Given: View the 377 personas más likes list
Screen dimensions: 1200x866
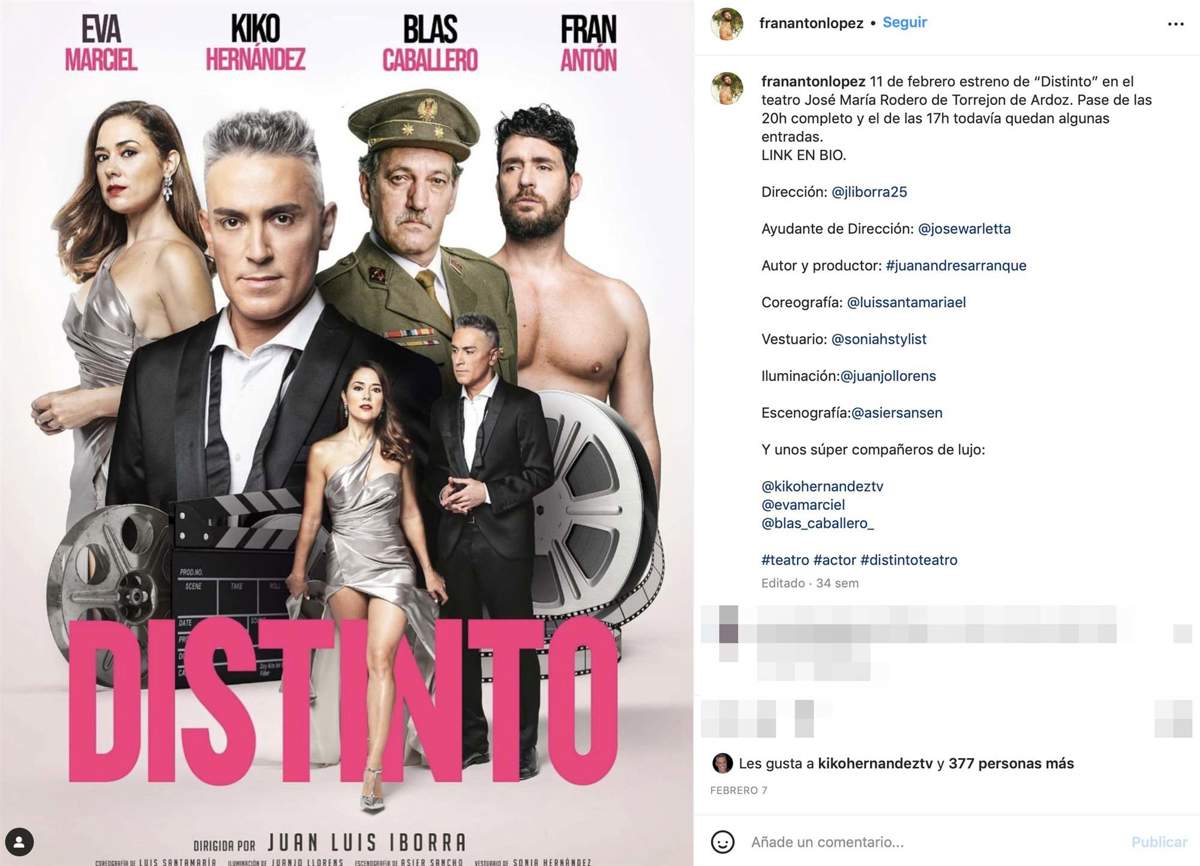Looking at the screenshot, I should click(x=1011, y=763).
